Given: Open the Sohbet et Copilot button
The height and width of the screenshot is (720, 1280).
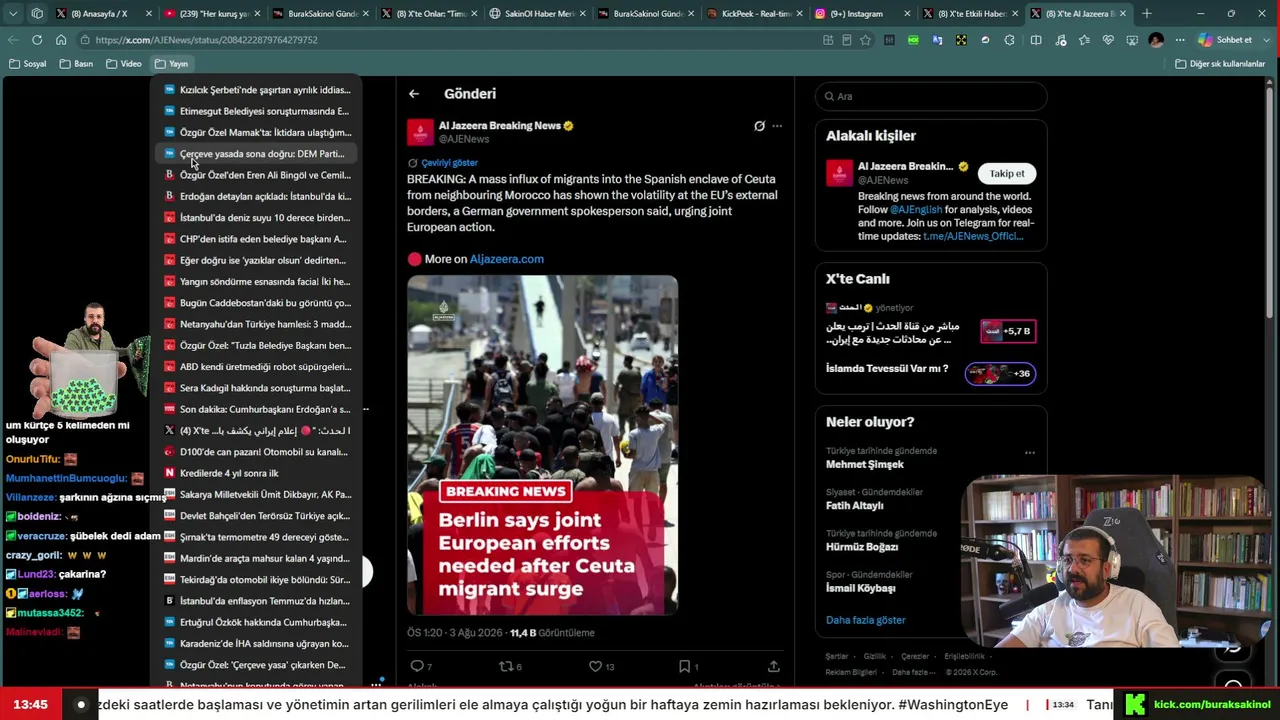Looking at the screenshot, I should tap(1225, 40).
